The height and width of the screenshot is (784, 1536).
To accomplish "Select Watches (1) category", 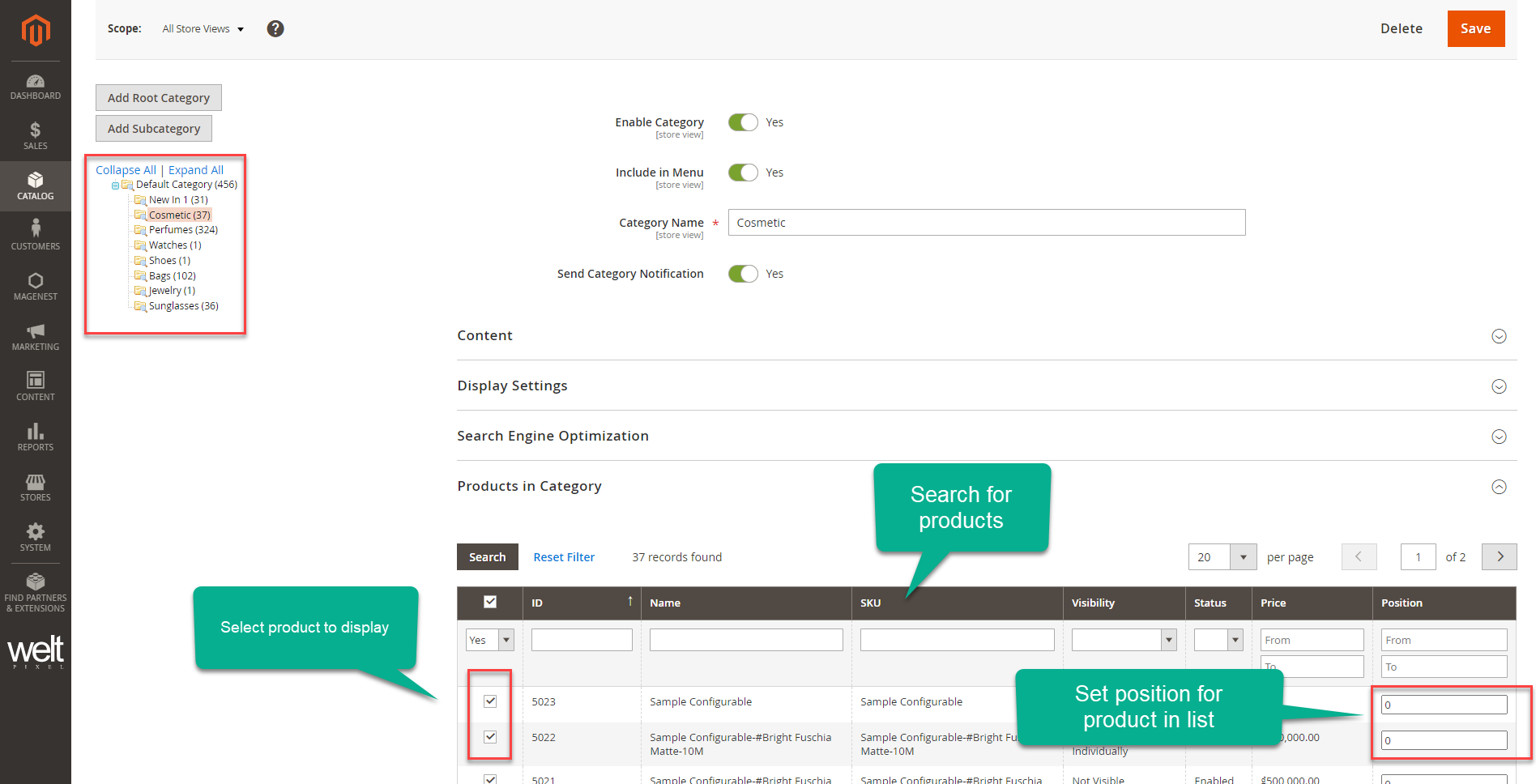I will (x=175, y=245).
